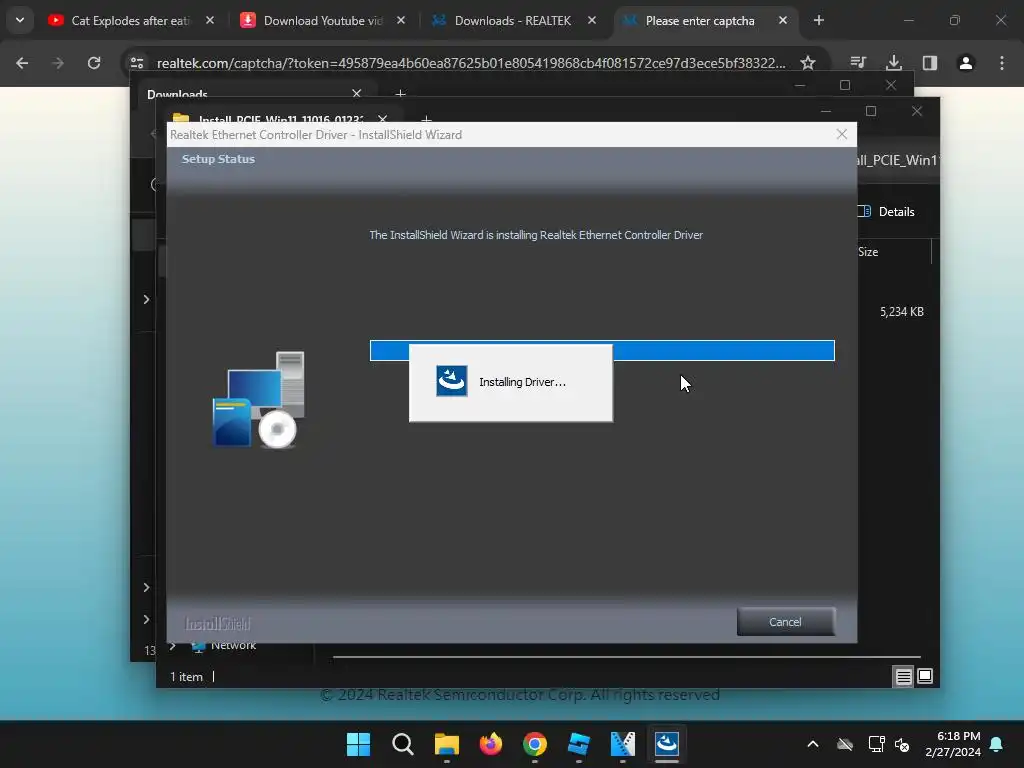The width and height of the screenshot is (1024, 768).
Task: Click the Installing Driver popup icon
Action: (x=451, y=381)
